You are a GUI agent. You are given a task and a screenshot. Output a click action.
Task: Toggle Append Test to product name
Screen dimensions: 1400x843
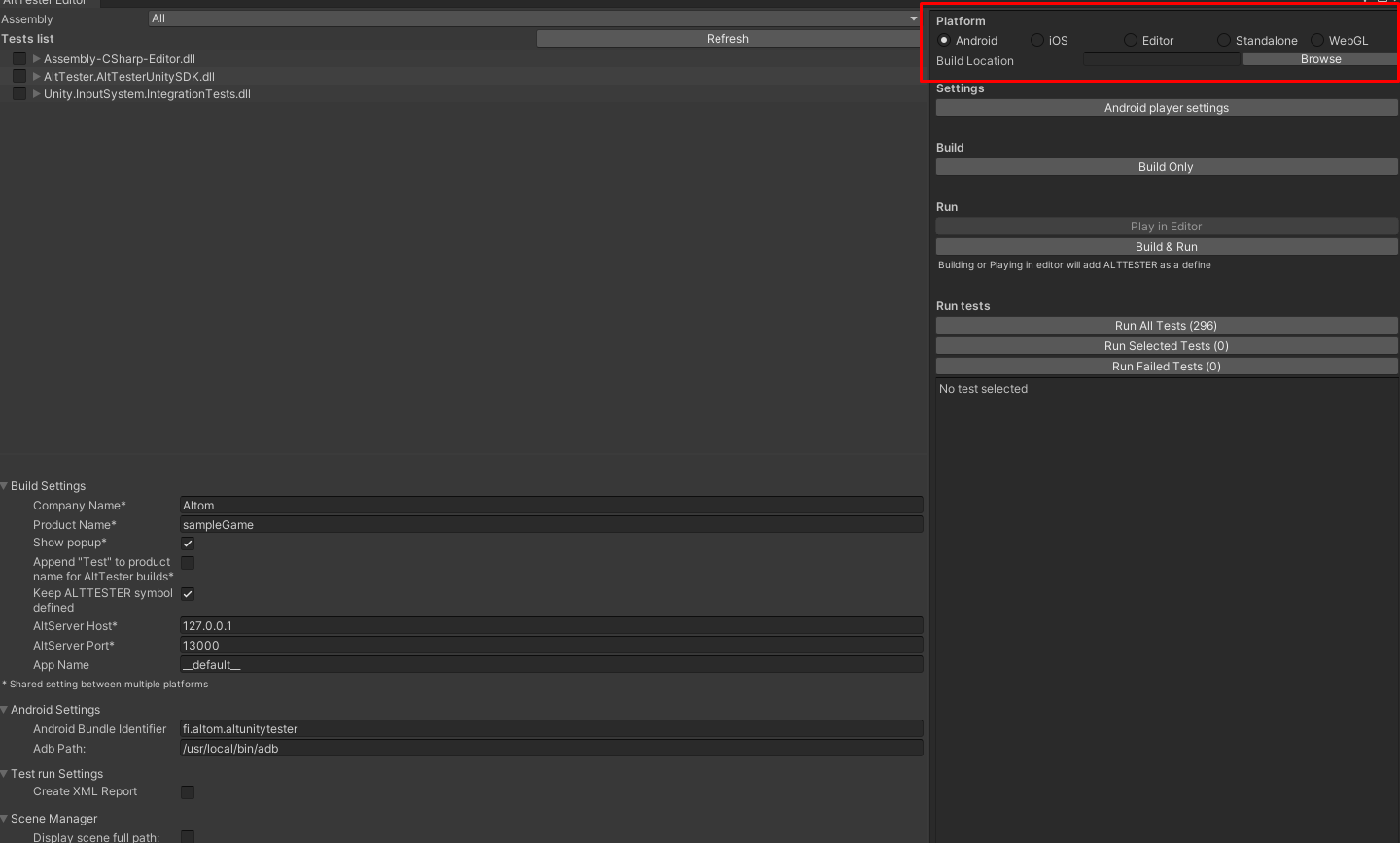tap(187, 562)
